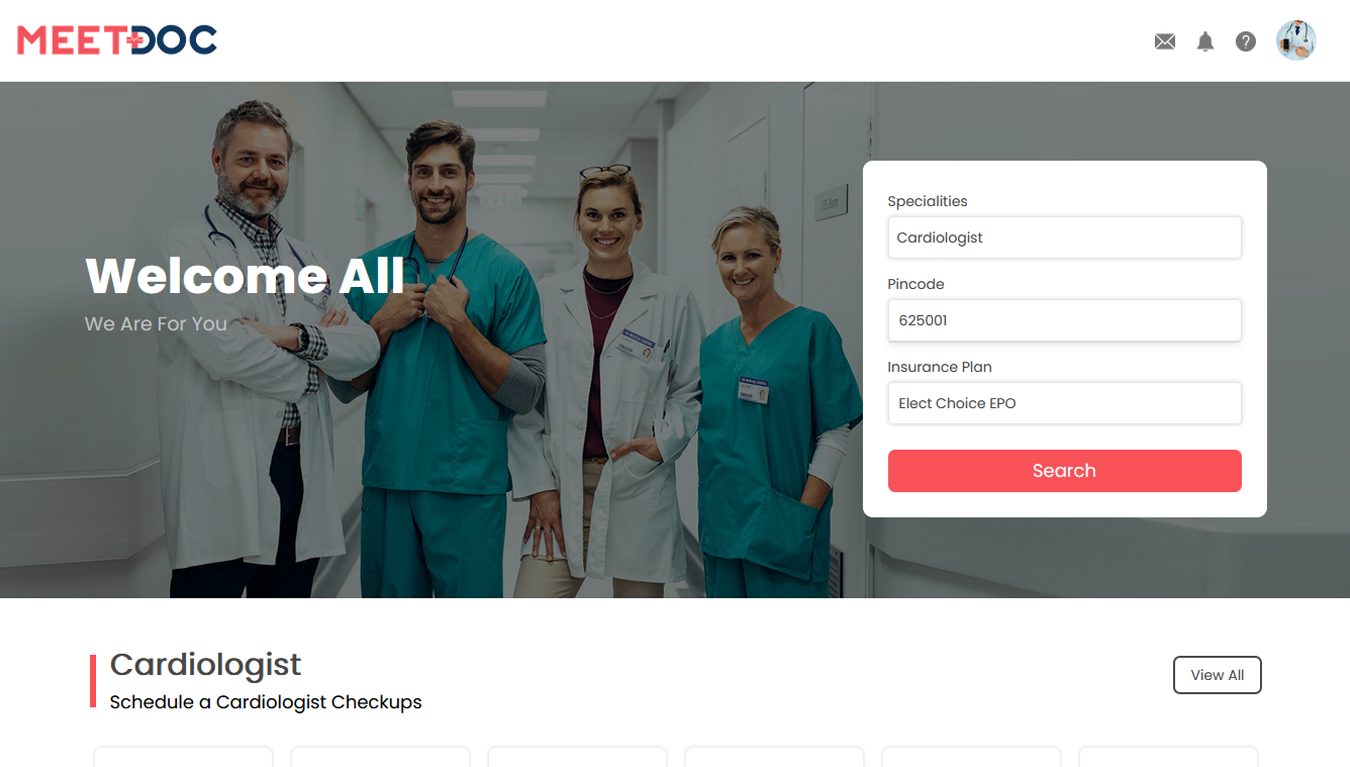Click the red Search button
The image size is (1350, 767).
(x=1064, y=471)
